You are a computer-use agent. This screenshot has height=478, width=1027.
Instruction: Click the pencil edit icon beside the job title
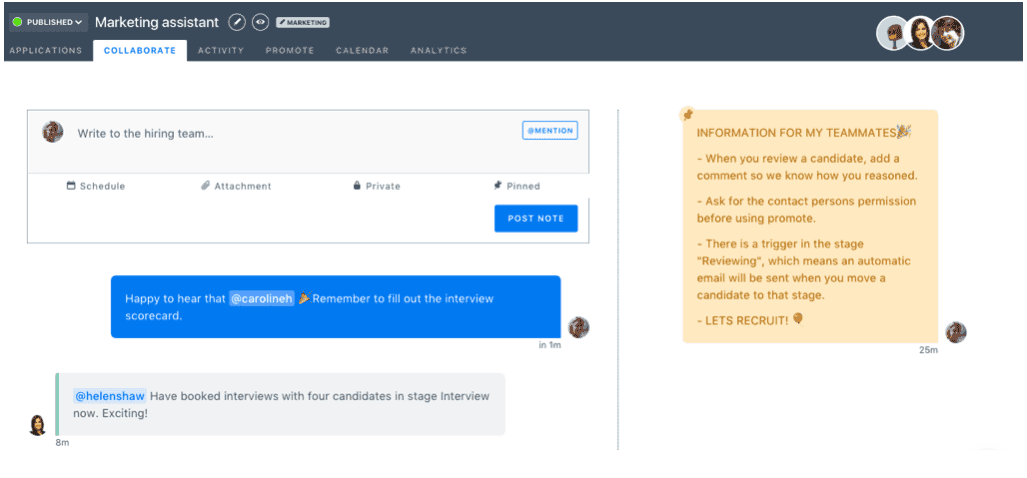point(236,22)
